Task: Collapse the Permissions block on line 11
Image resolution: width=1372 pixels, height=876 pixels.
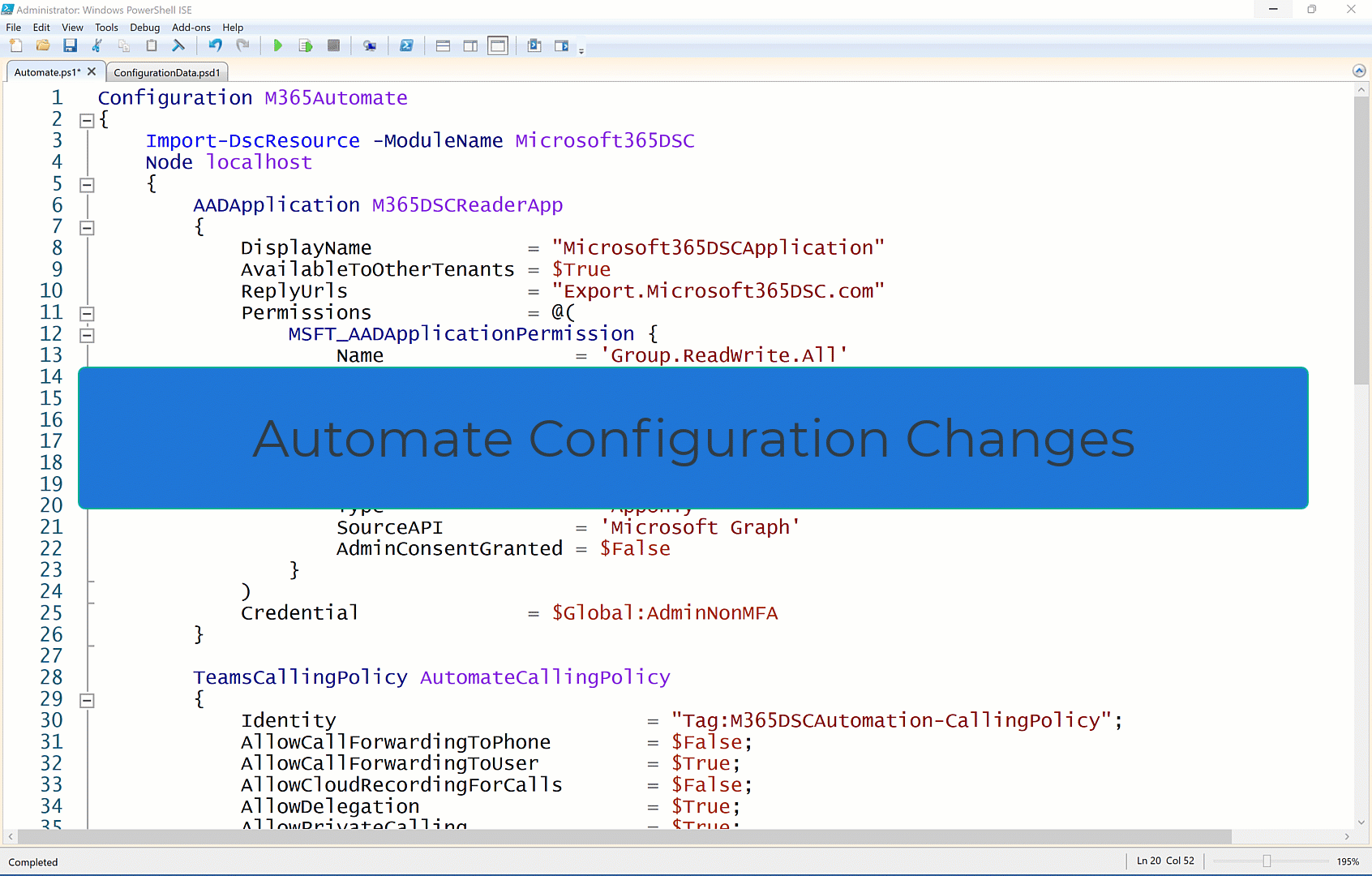Action: click(87, 314)
